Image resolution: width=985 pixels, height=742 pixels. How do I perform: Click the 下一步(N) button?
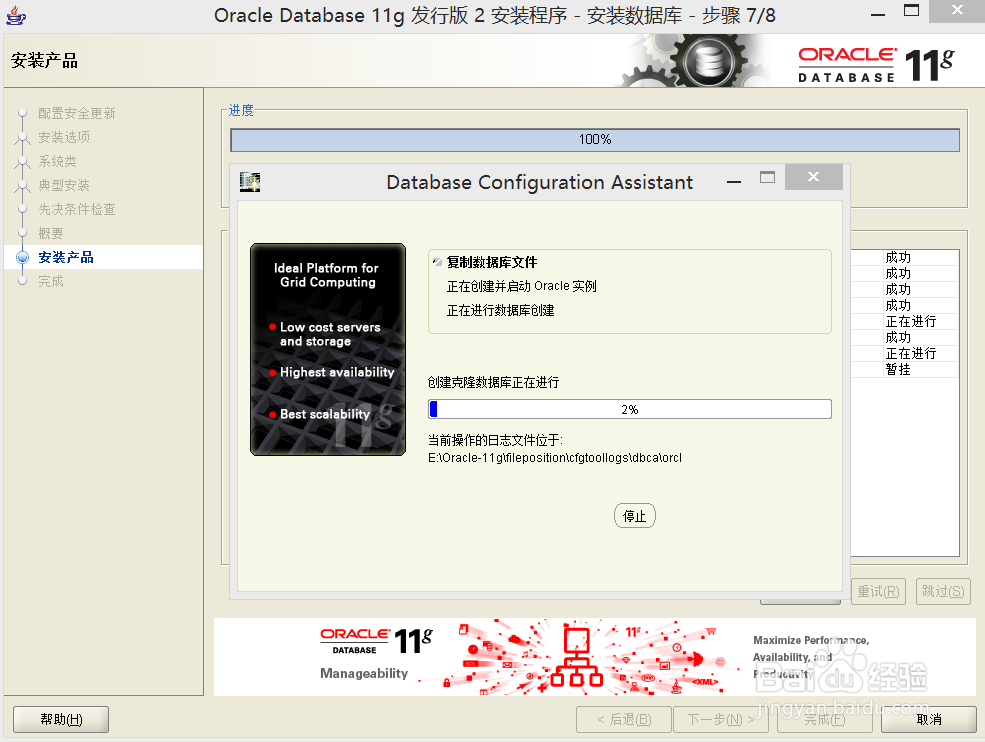tap(721, 719)
